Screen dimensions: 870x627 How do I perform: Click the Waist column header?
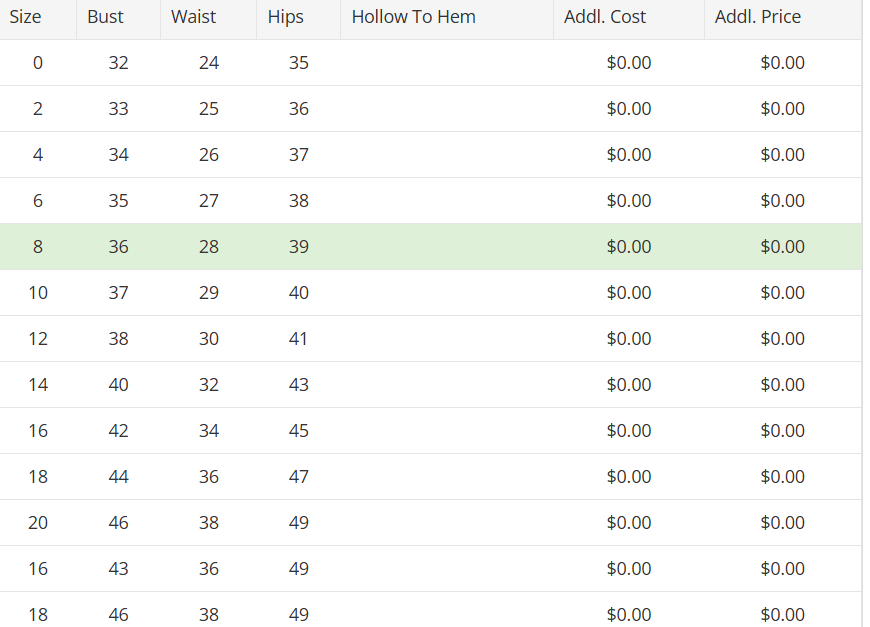(x=209, y=17)
